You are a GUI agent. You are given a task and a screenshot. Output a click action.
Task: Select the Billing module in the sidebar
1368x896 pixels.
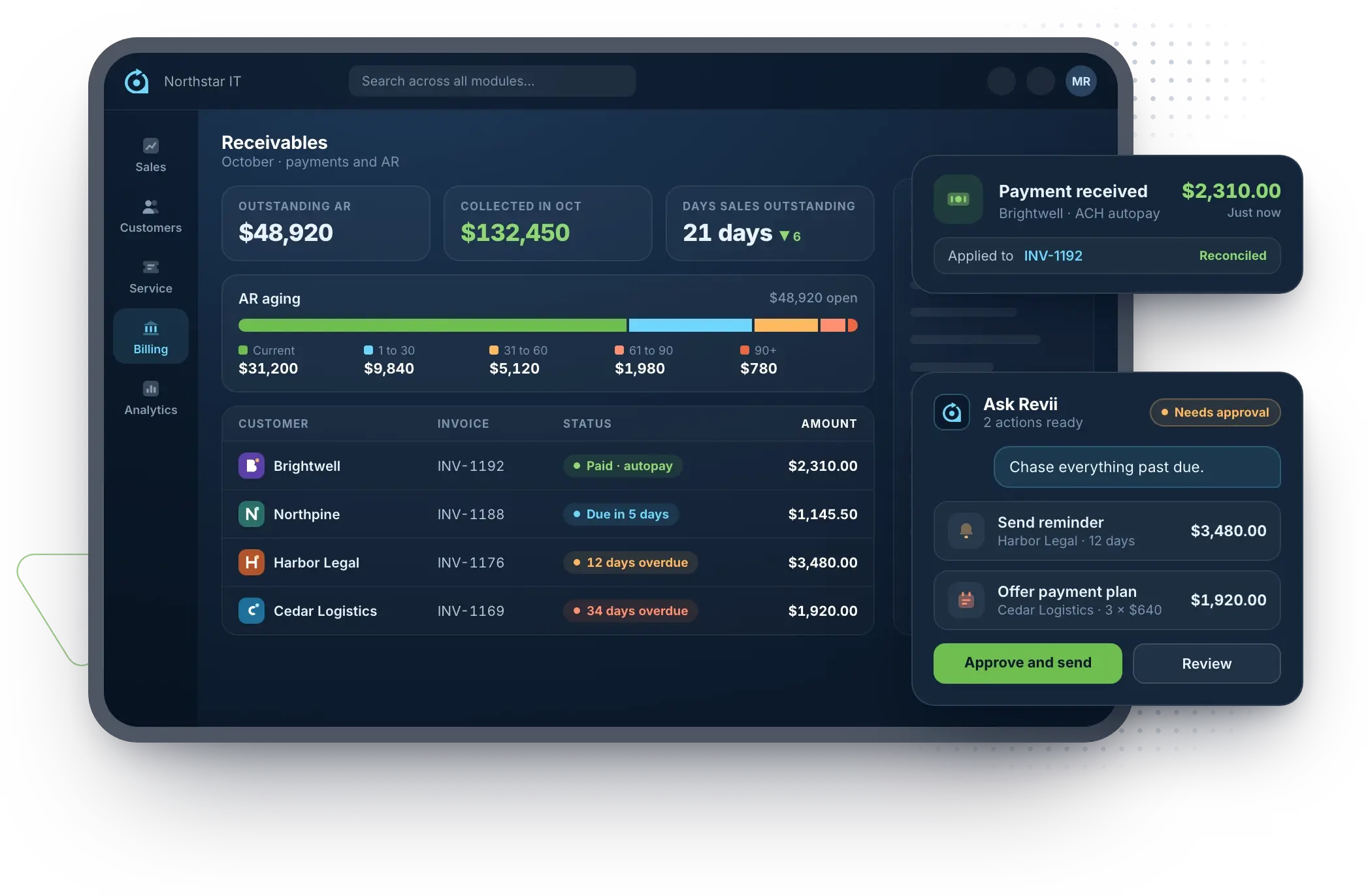pyautogui.click(x=150, y=336)
